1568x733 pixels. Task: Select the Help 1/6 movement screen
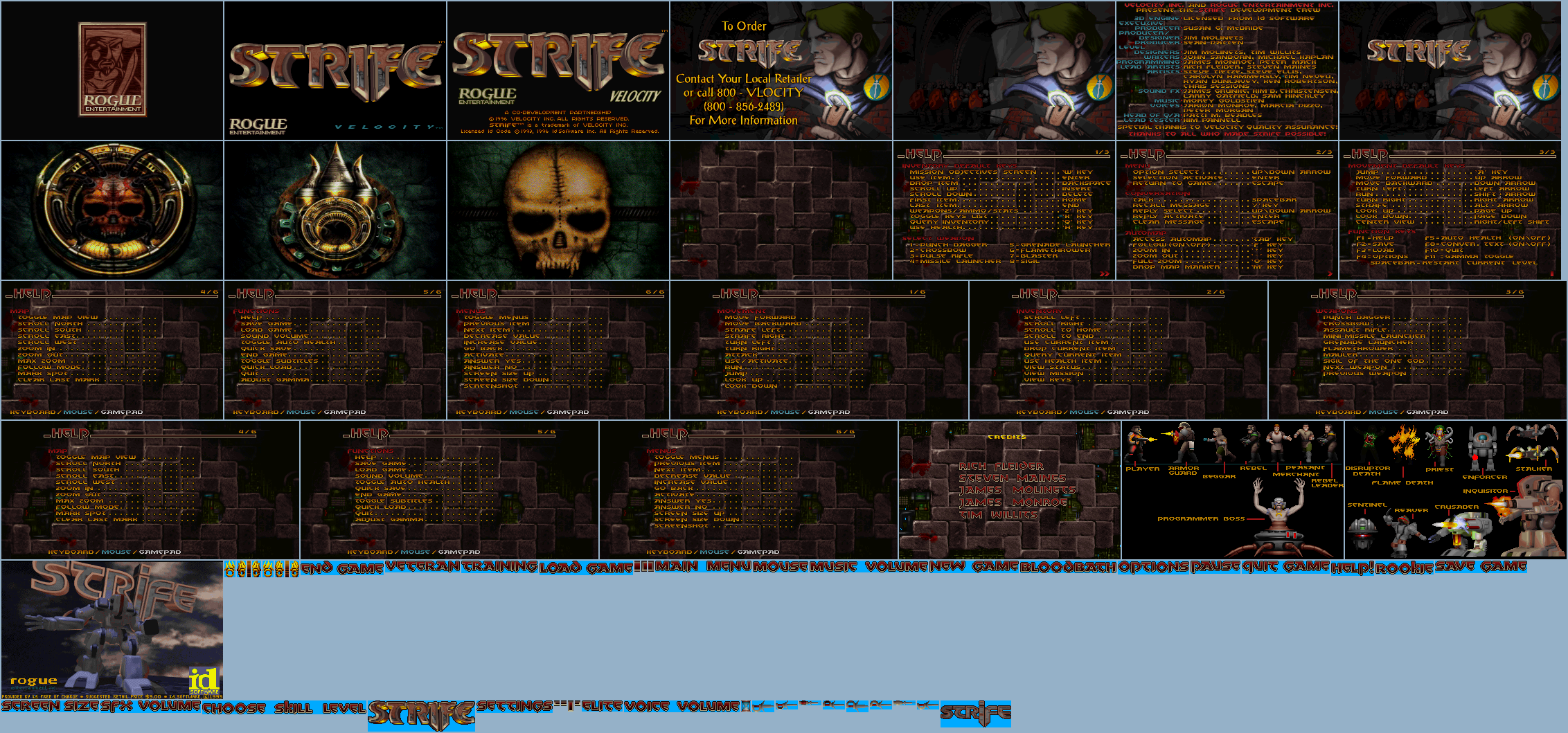pos(819,350)
